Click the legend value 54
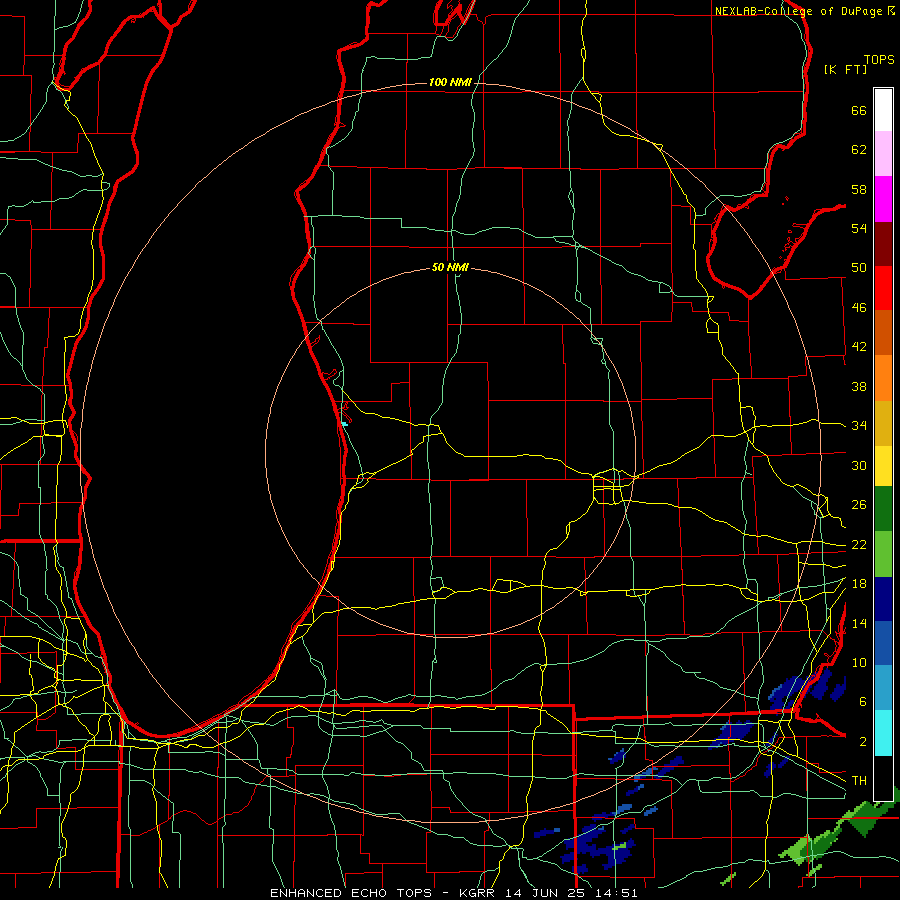Image resolution: width=900 pixels, height=900 pixels. point(859,229)
